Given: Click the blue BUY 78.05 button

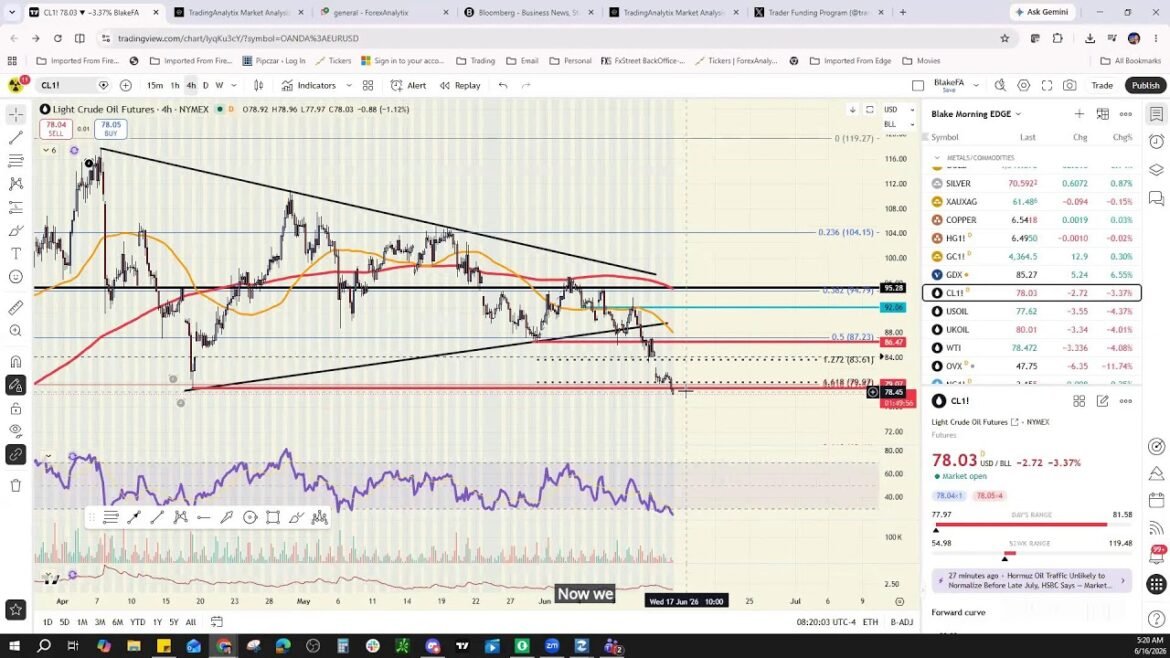Looking at the screenshot, I should 110,129.
